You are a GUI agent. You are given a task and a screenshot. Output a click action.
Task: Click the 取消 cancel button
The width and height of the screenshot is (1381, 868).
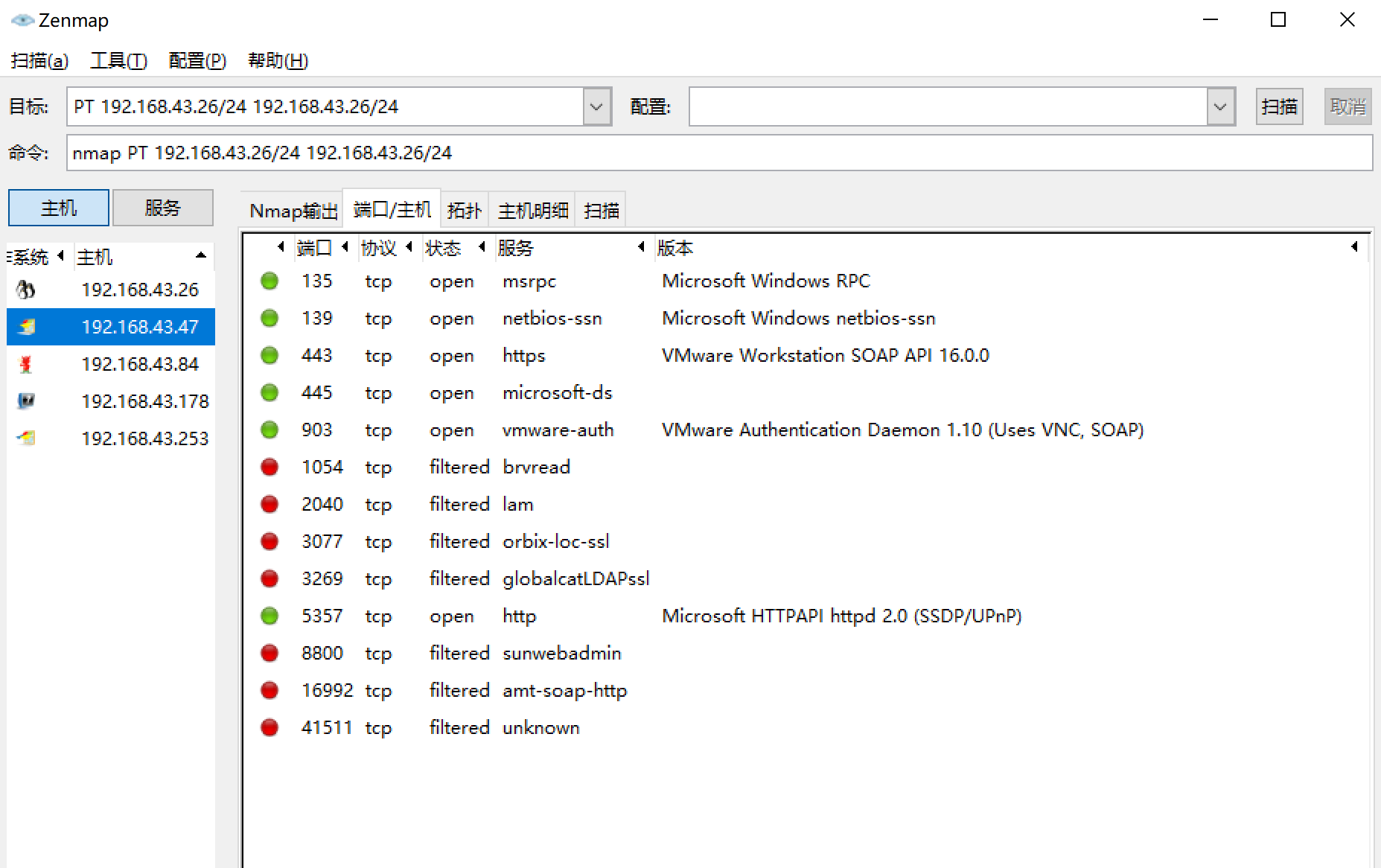pyautogui.click(x=1347, y=106)
